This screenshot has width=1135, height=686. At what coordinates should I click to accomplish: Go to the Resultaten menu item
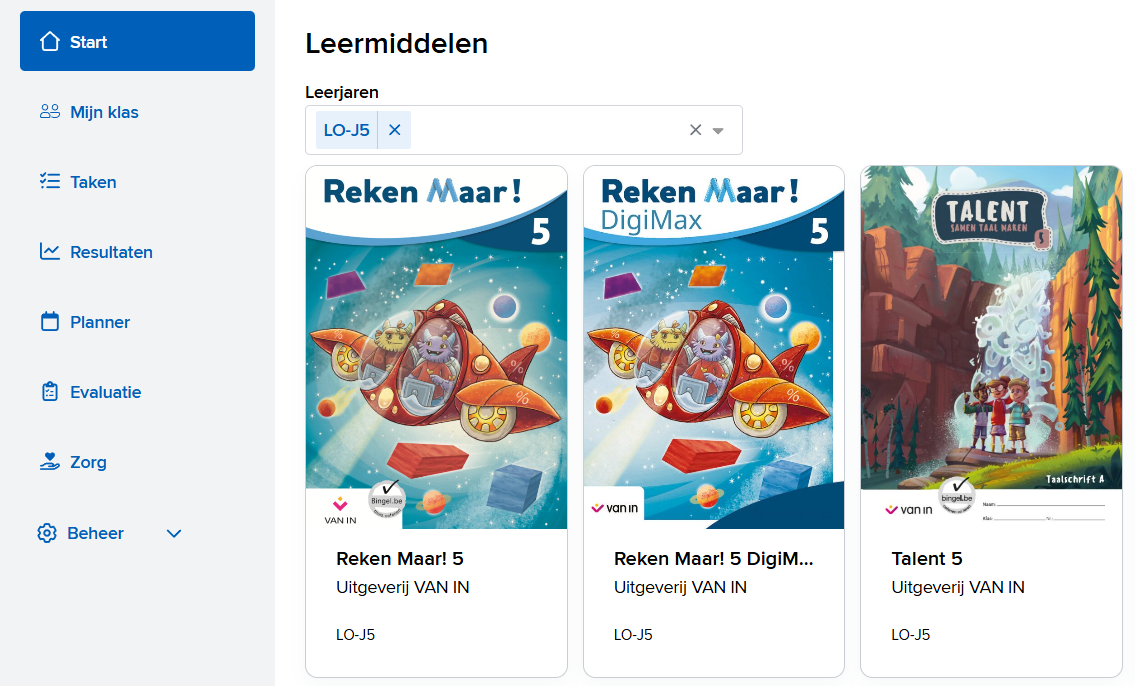(x=111, y=252)
